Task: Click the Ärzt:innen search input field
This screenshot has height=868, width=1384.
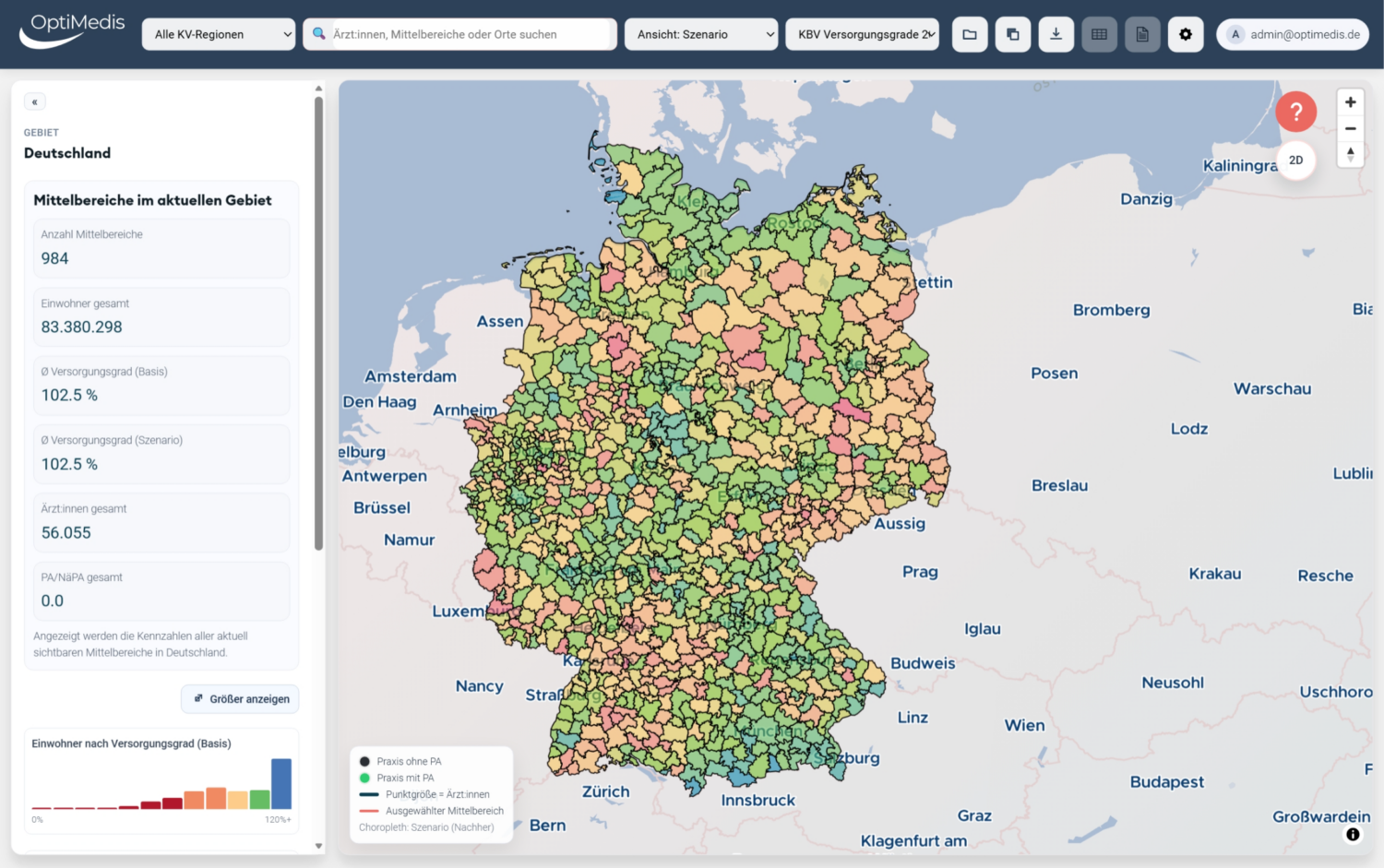Action: coord(460,34)
